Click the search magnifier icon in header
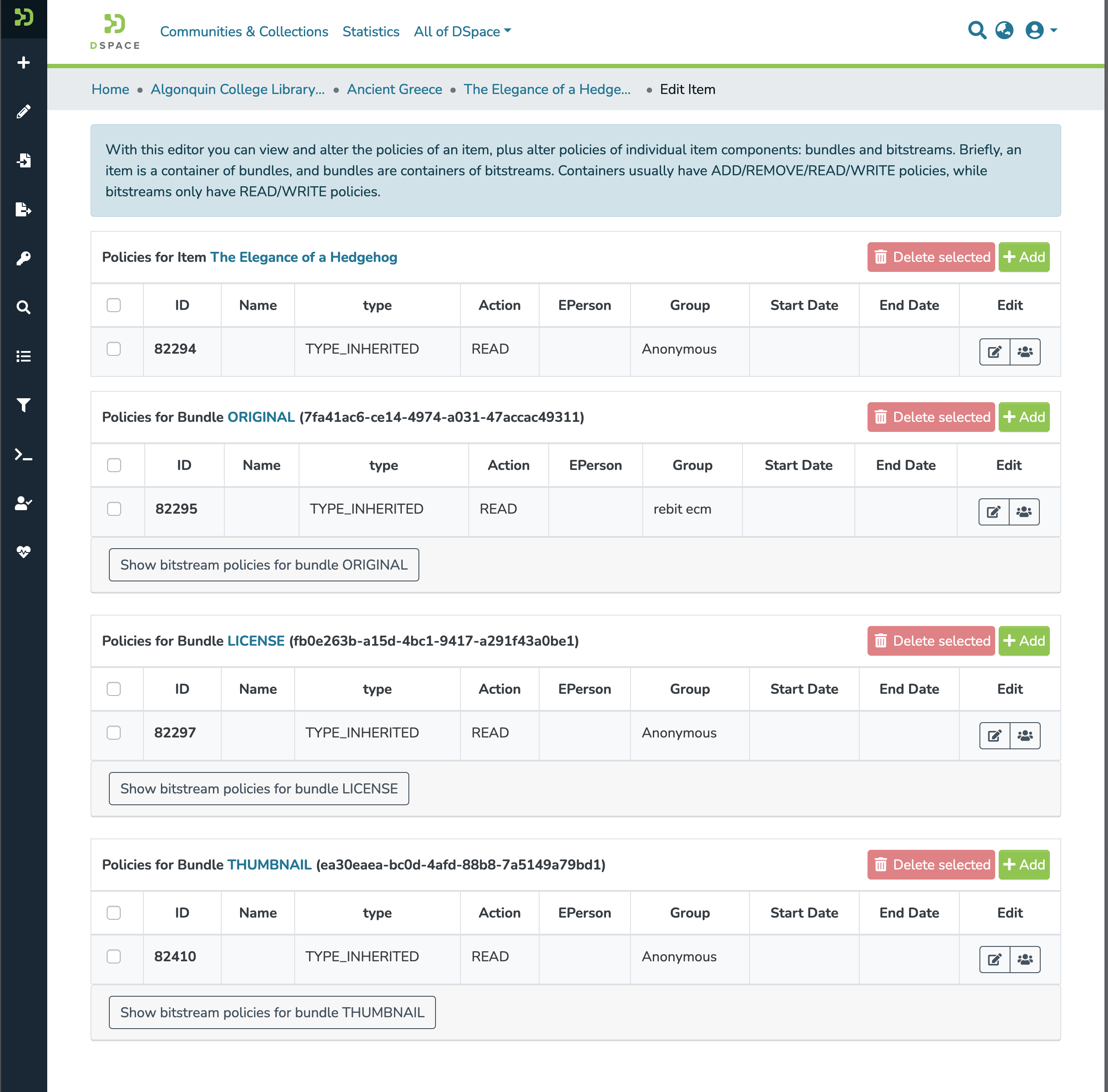This screenshot has width=1108, height=1092. pos(977,30)
